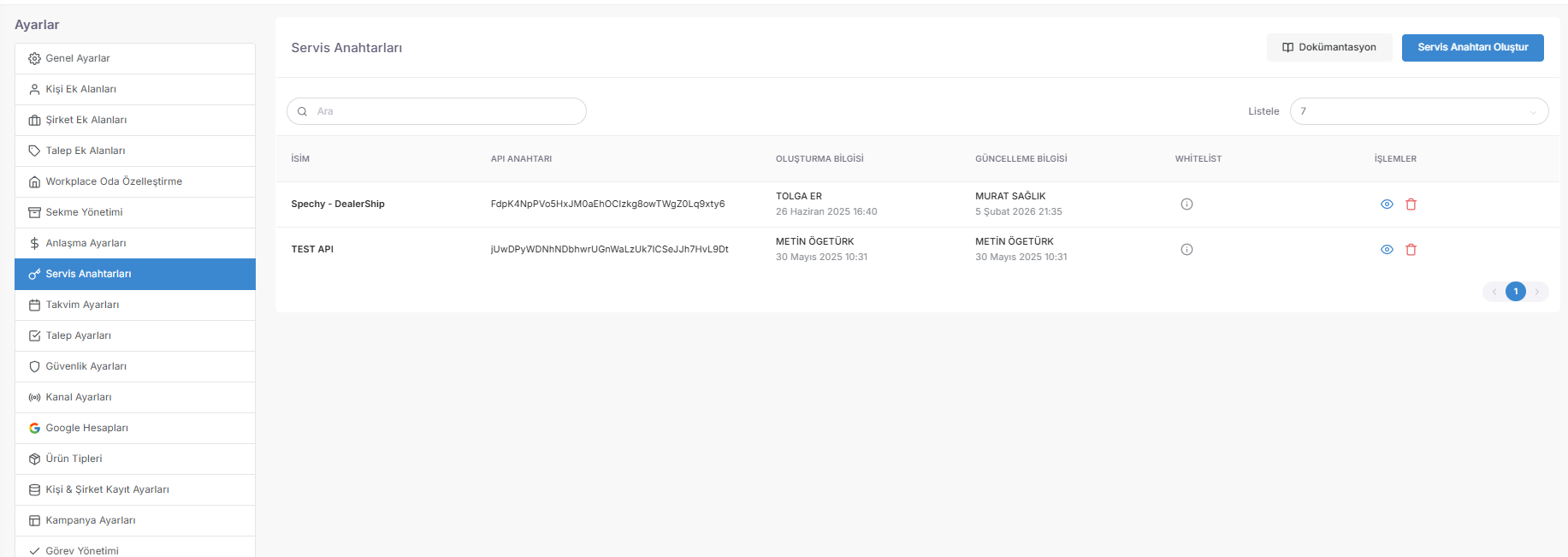1568x557 pixels.
Task: Click creator name TOLGA ER
Action: [799, 197]
